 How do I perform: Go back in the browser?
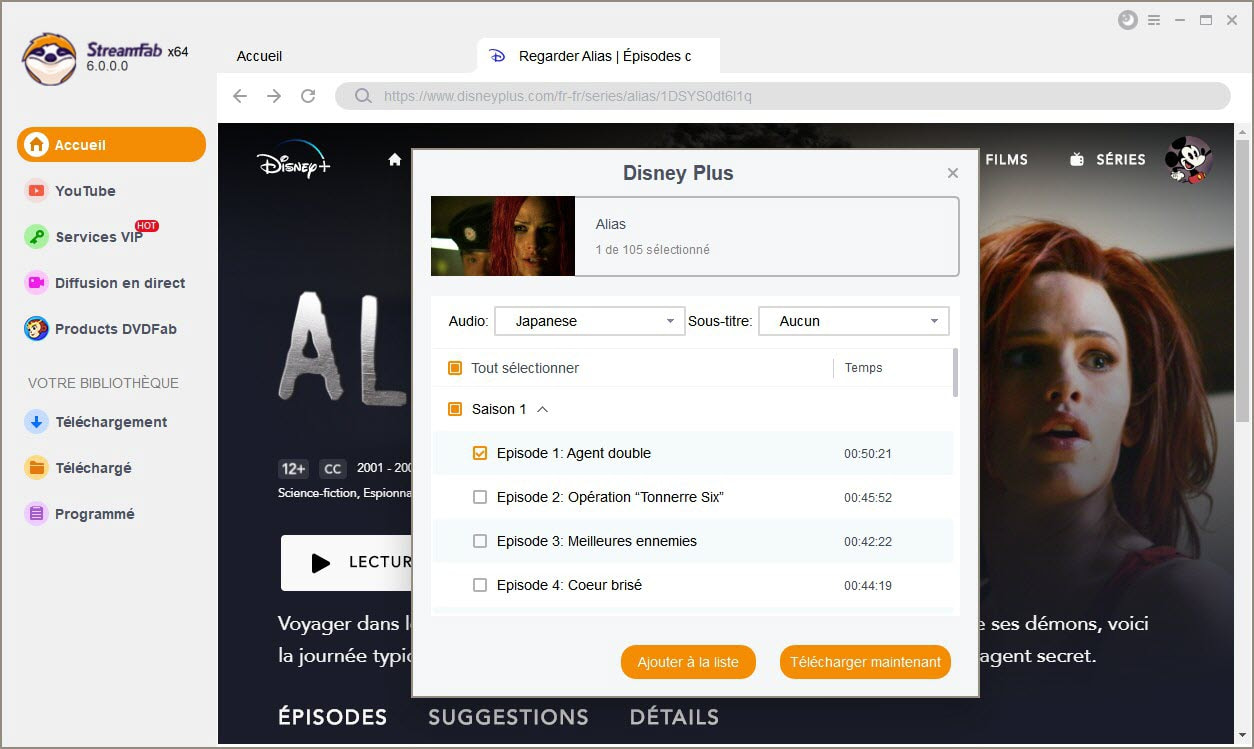(x=240, y=96)
